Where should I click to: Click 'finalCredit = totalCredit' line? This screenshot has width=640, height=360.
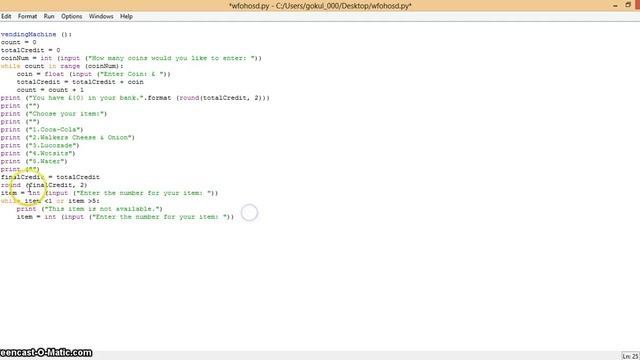(x=50, y=177)
